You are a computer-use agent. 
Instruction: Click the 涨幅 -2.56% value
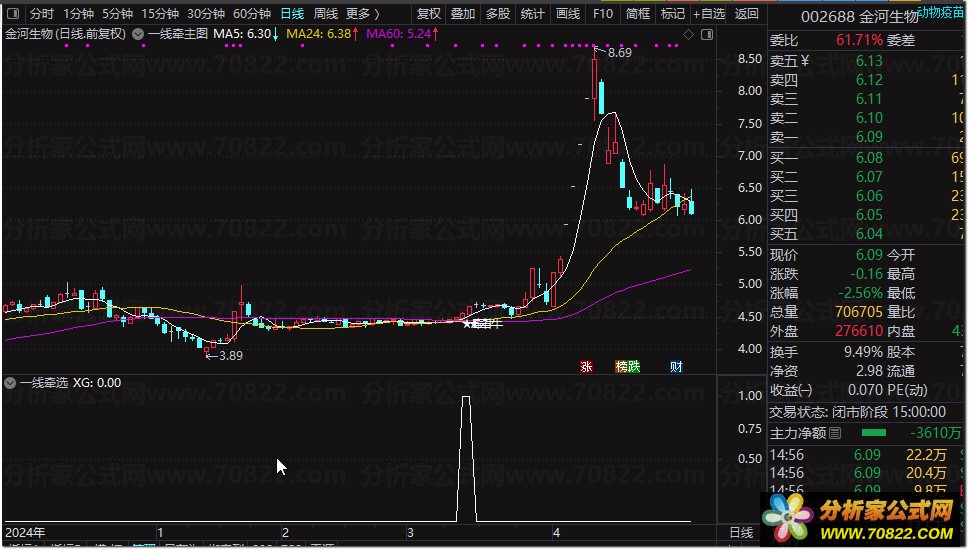pos(861,293)
